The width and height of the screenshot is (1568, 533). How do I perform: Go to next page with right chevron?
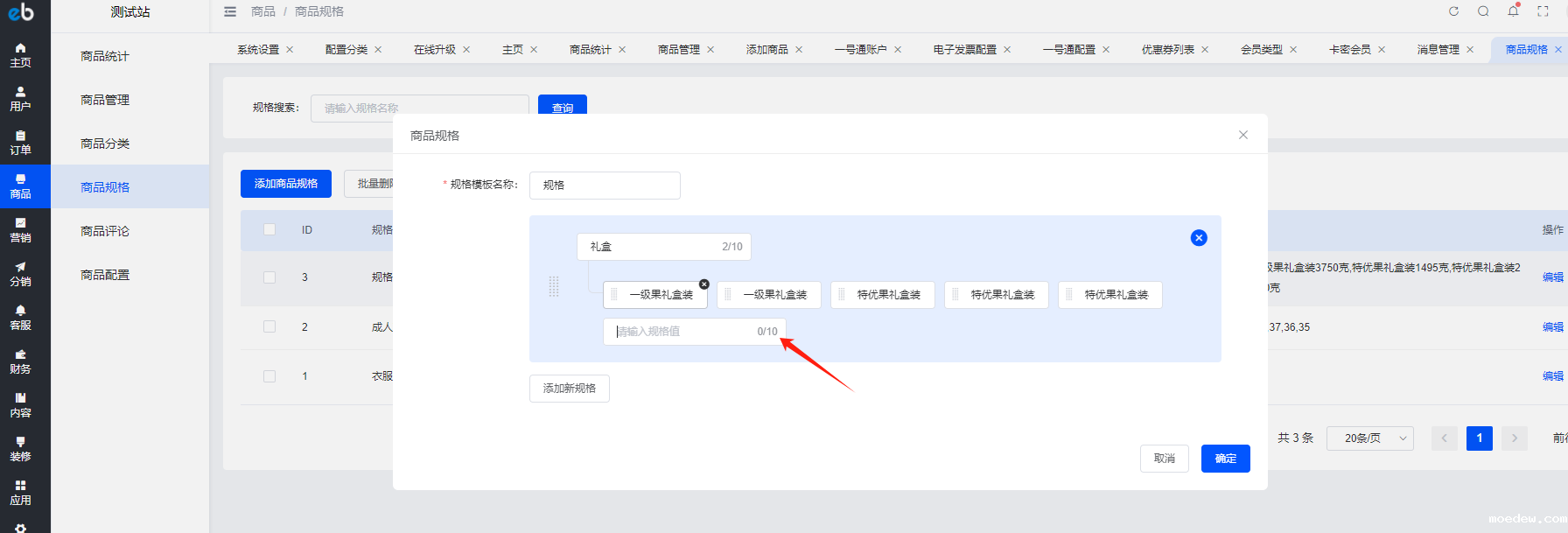[1514, 438]
